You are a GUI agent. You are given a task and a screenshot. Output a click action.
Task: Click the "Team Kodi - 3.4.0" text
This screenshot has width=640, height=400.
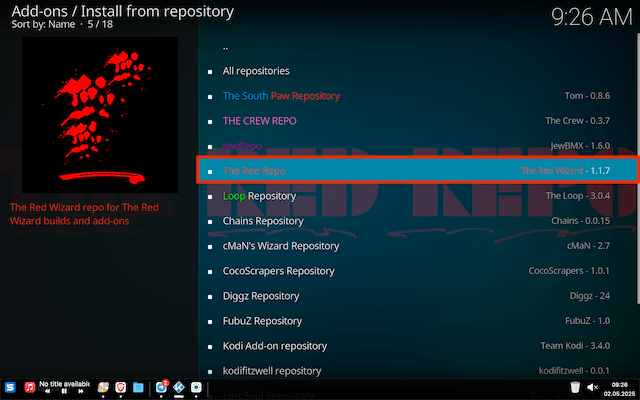coord(576,346)
